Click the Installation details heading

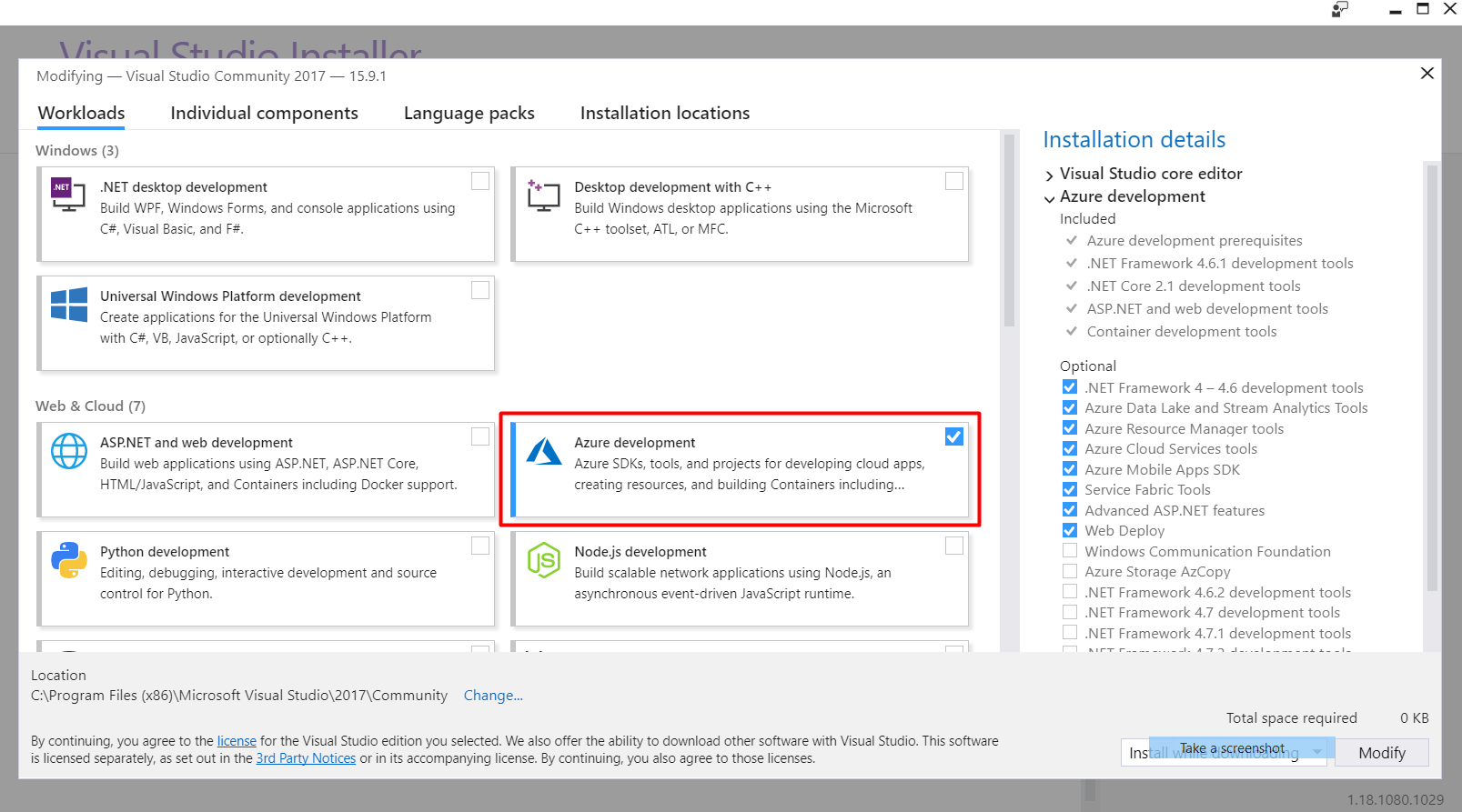(1134, 139)
